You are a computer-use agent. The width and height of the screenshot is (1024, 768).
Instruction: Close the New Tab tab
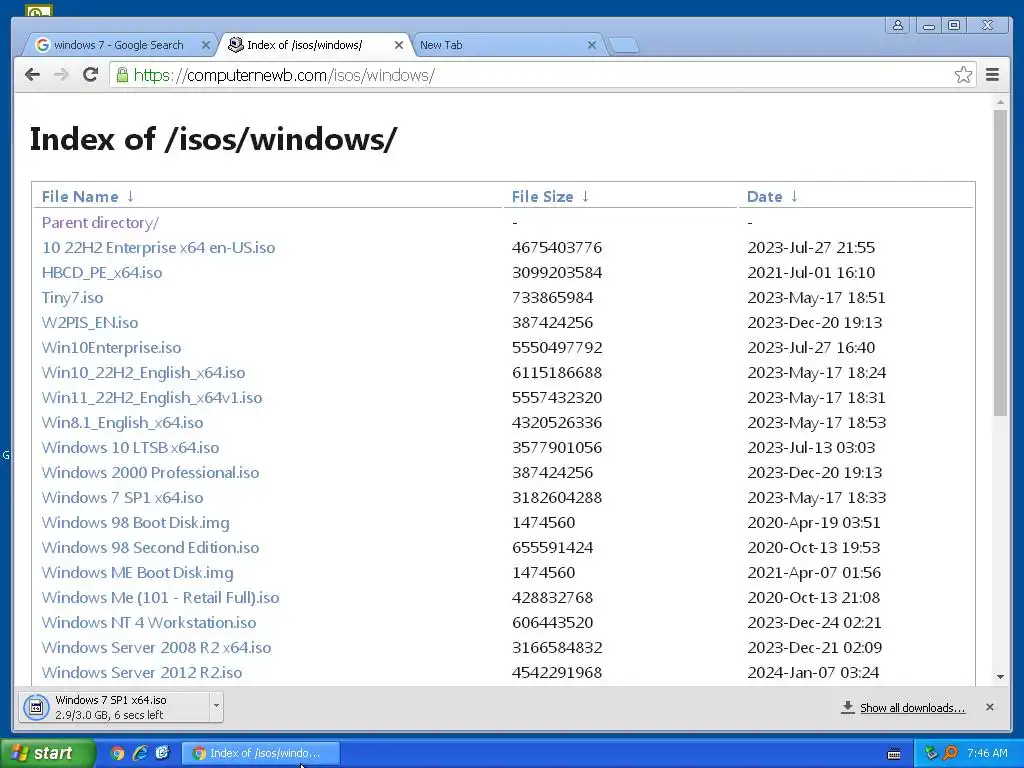pyautogui.click(x=592, y=45)
